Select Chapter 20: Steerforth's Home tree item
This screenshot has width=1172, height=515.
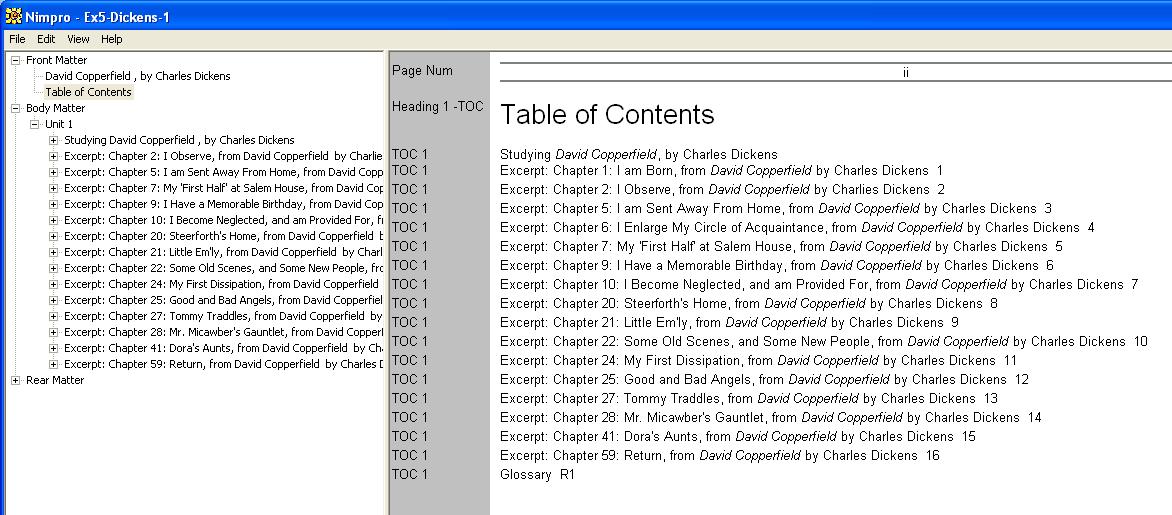(x=223, y=236)
